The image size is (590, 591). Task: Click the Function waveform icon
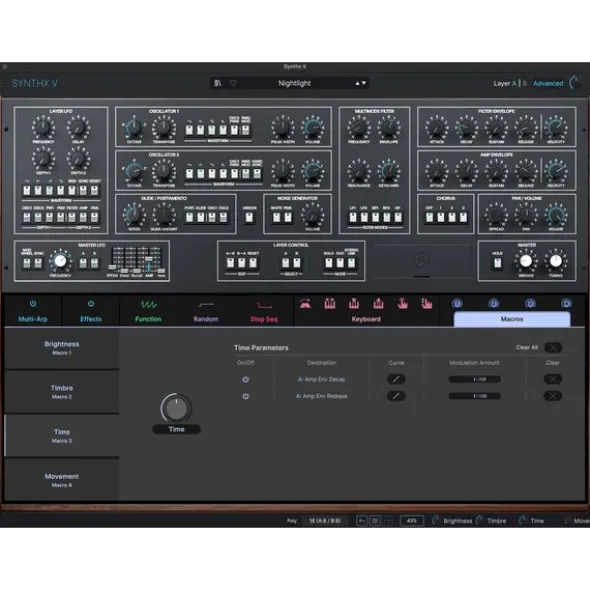(148, 304)
